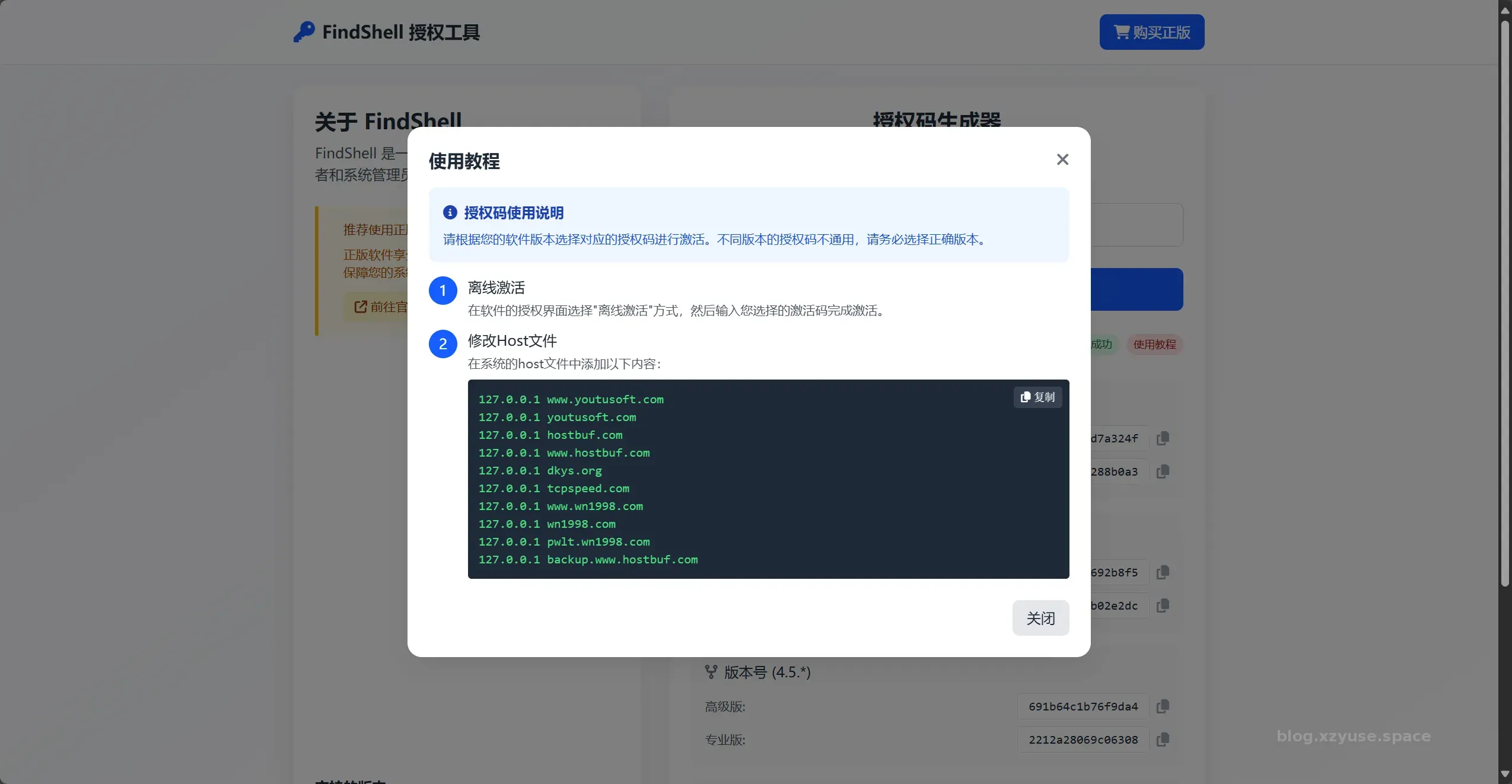Viewport: 1512px width, 784px height.
Task: Click the step 2 circle badge
Action: point(443,344)
